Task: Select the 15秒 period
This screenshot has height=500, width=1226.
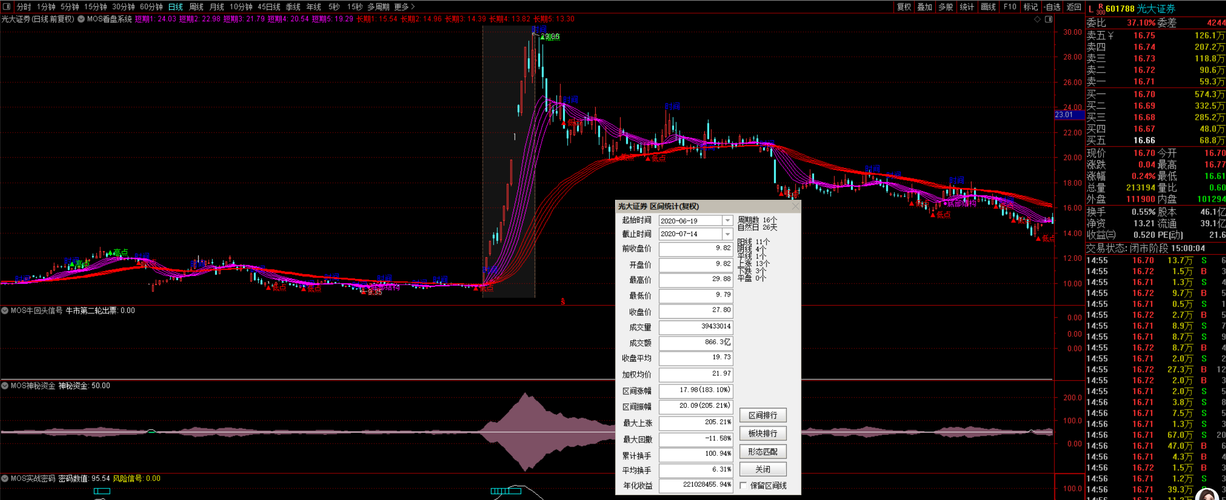Action: coord(354,6)
